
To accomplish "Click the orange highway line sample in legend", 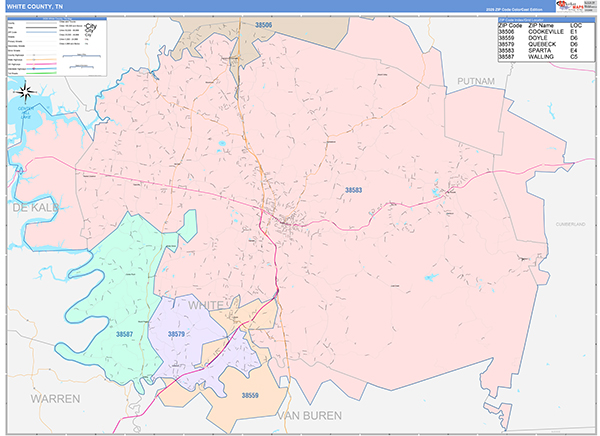I will (x=41, y=60).
